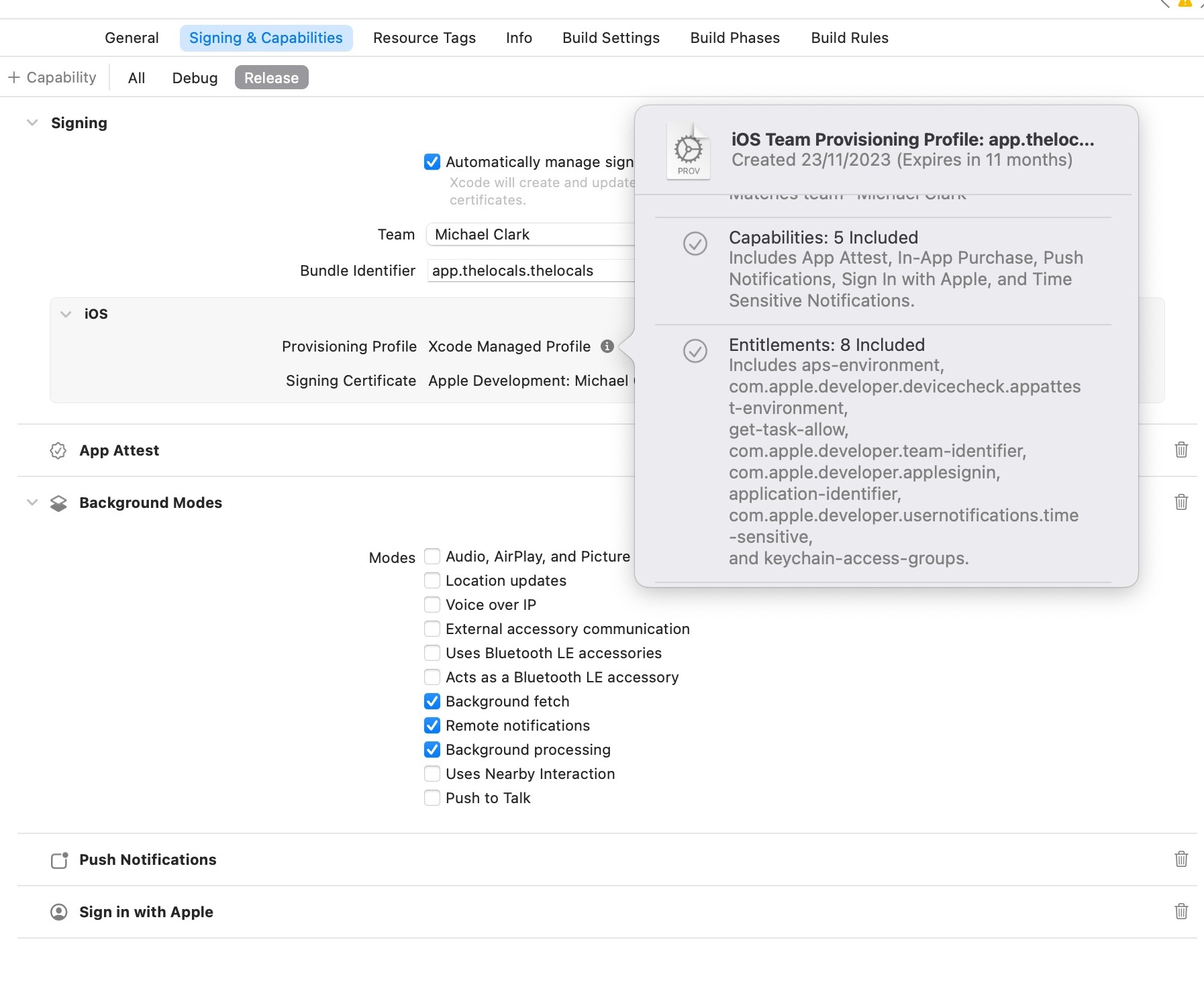Add a new Capability

pyautogui.click(x=52, y=76)
